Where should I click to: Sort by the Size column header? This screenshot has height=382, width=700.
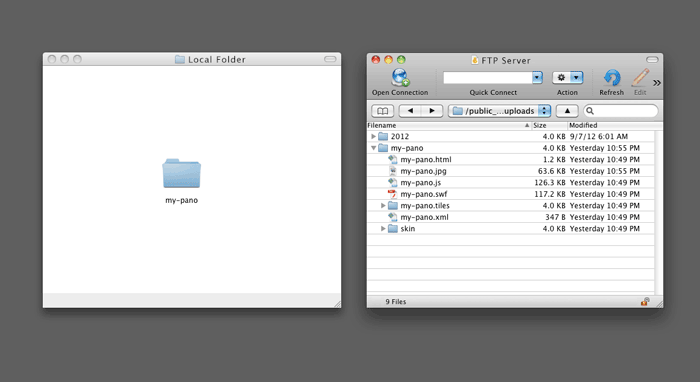pyautogui.click(x=550, y=125)
